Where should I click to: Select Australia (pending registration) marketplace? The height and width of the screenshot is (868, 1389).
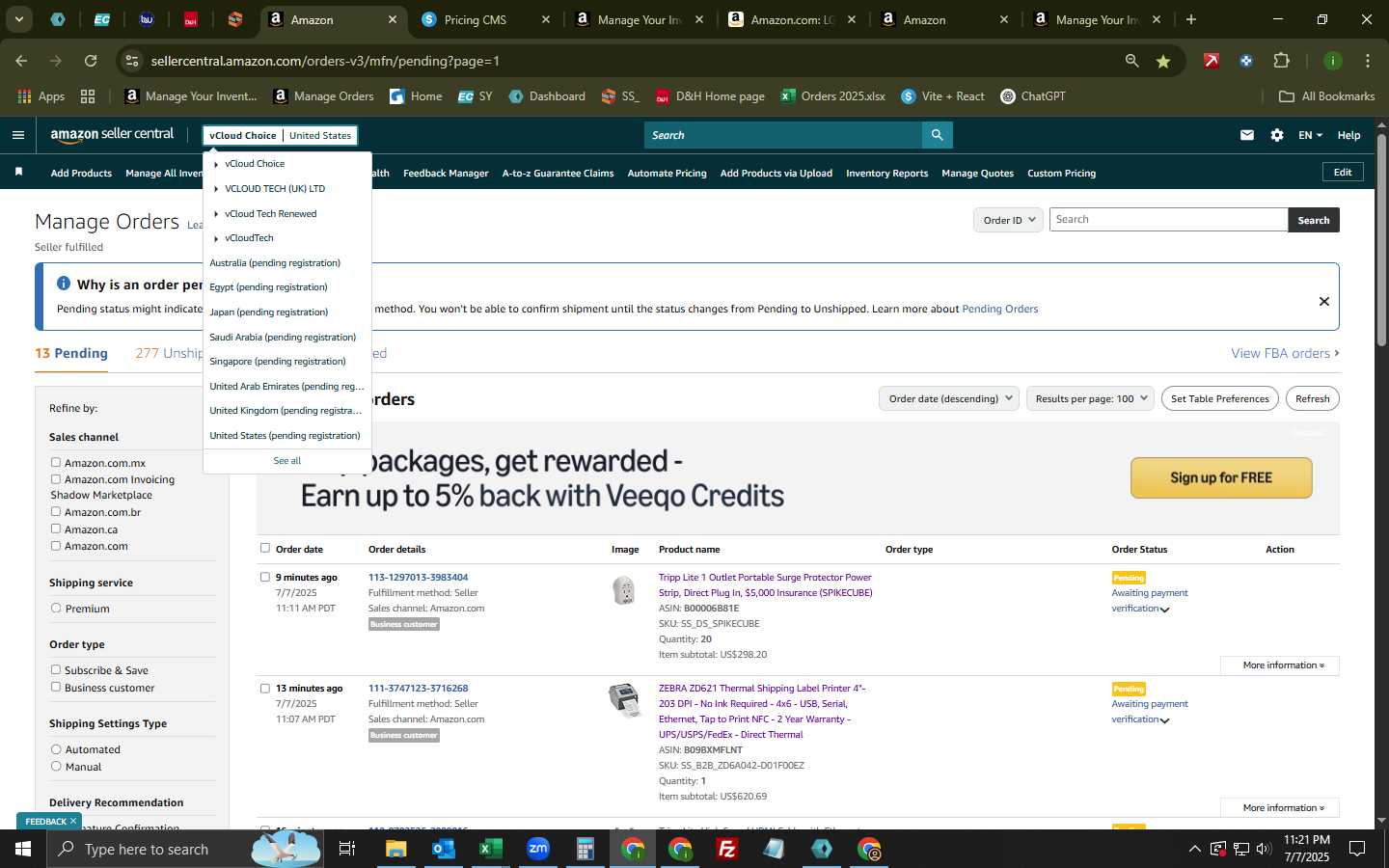coord(275,262)
